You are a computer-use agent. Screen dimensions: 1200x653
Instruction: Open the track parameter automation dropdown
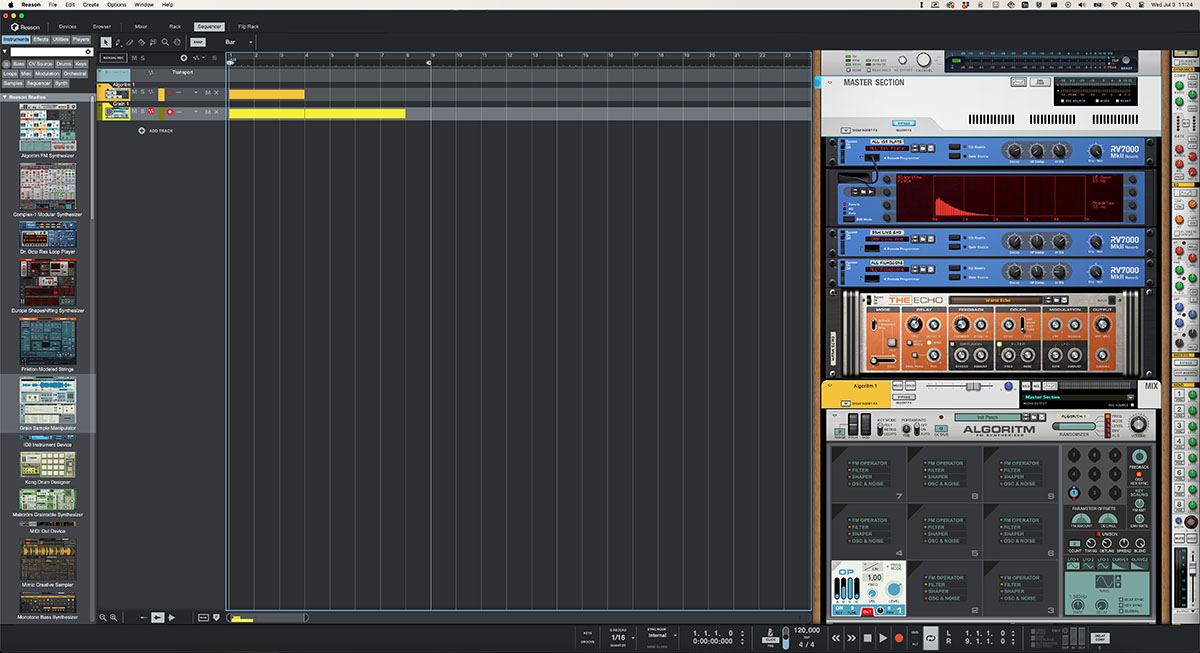coord(199,58)
